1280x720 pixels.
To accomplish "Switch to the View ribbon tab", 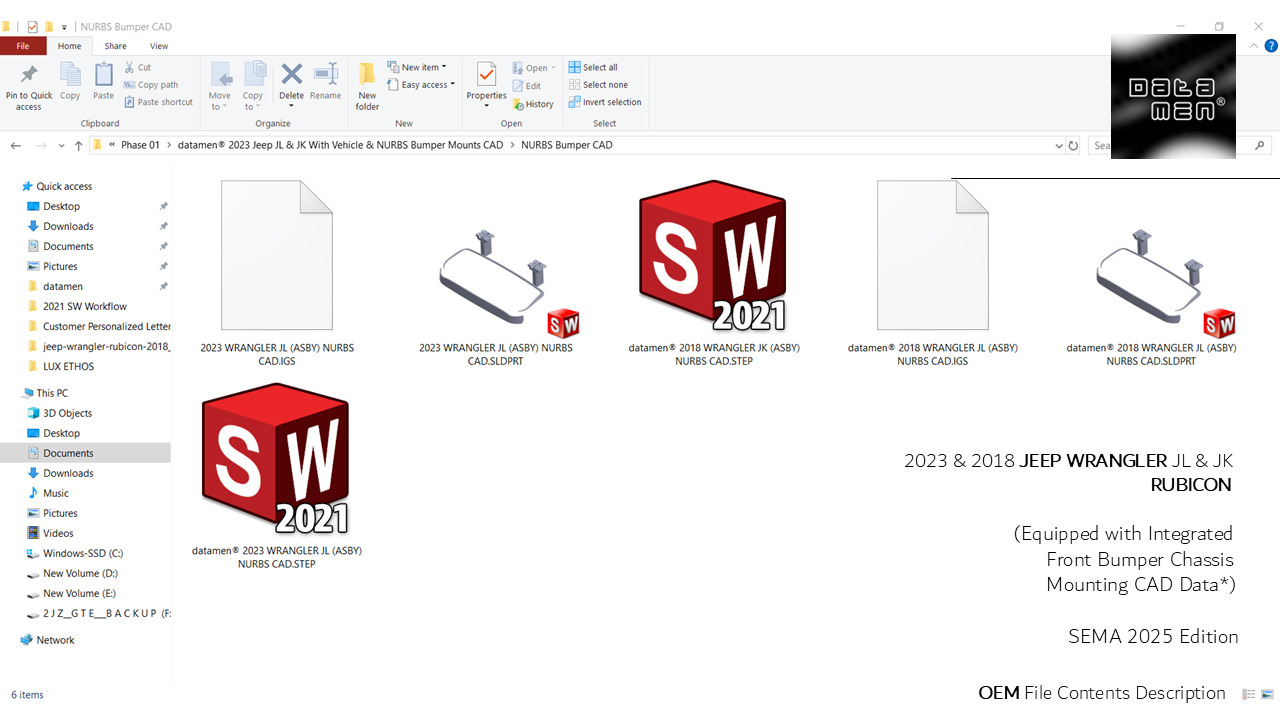I will point(159,46).
